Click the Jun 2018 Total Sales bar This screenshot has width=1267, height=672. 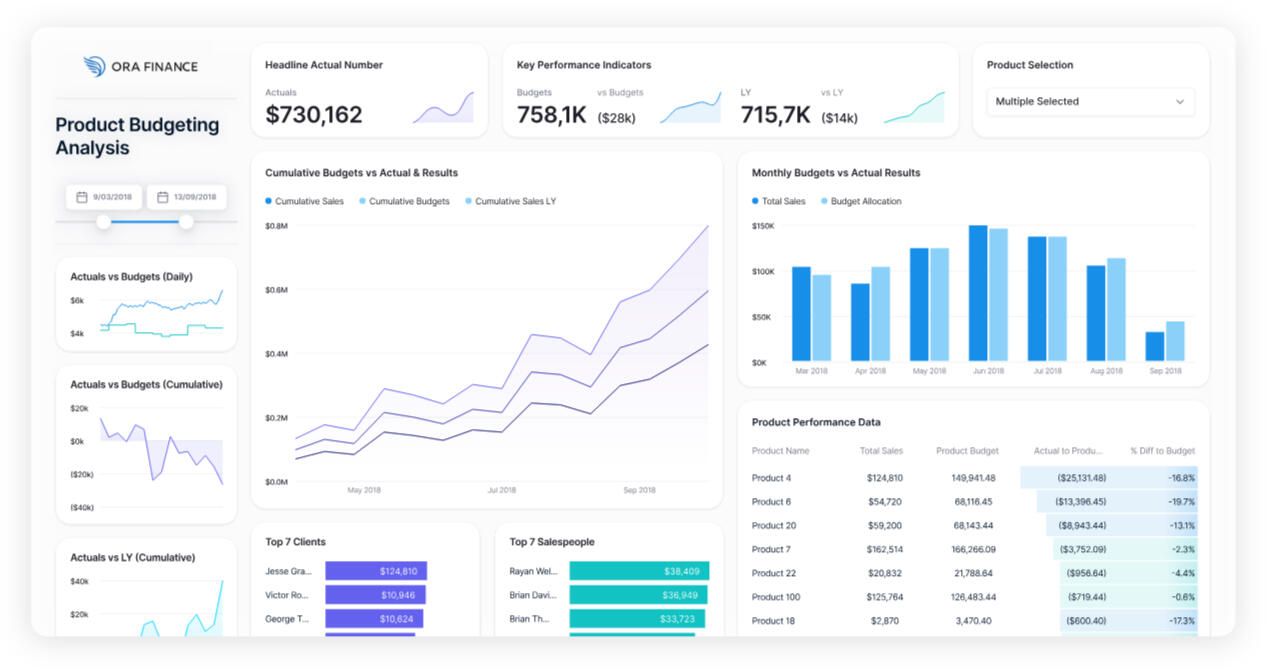point(977,293)
